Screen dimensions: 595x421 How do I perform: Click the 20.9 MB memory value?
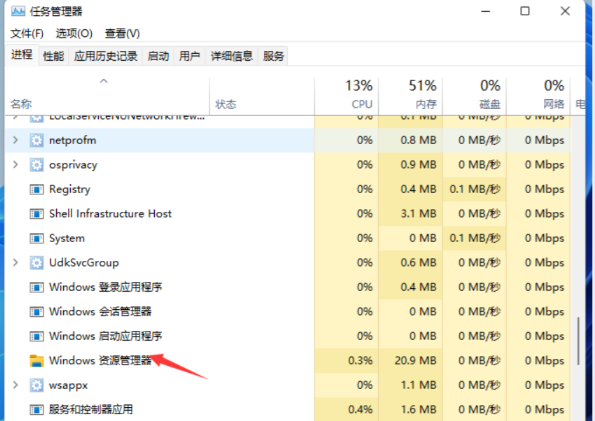pyautogui.click(x=416, y=360)
